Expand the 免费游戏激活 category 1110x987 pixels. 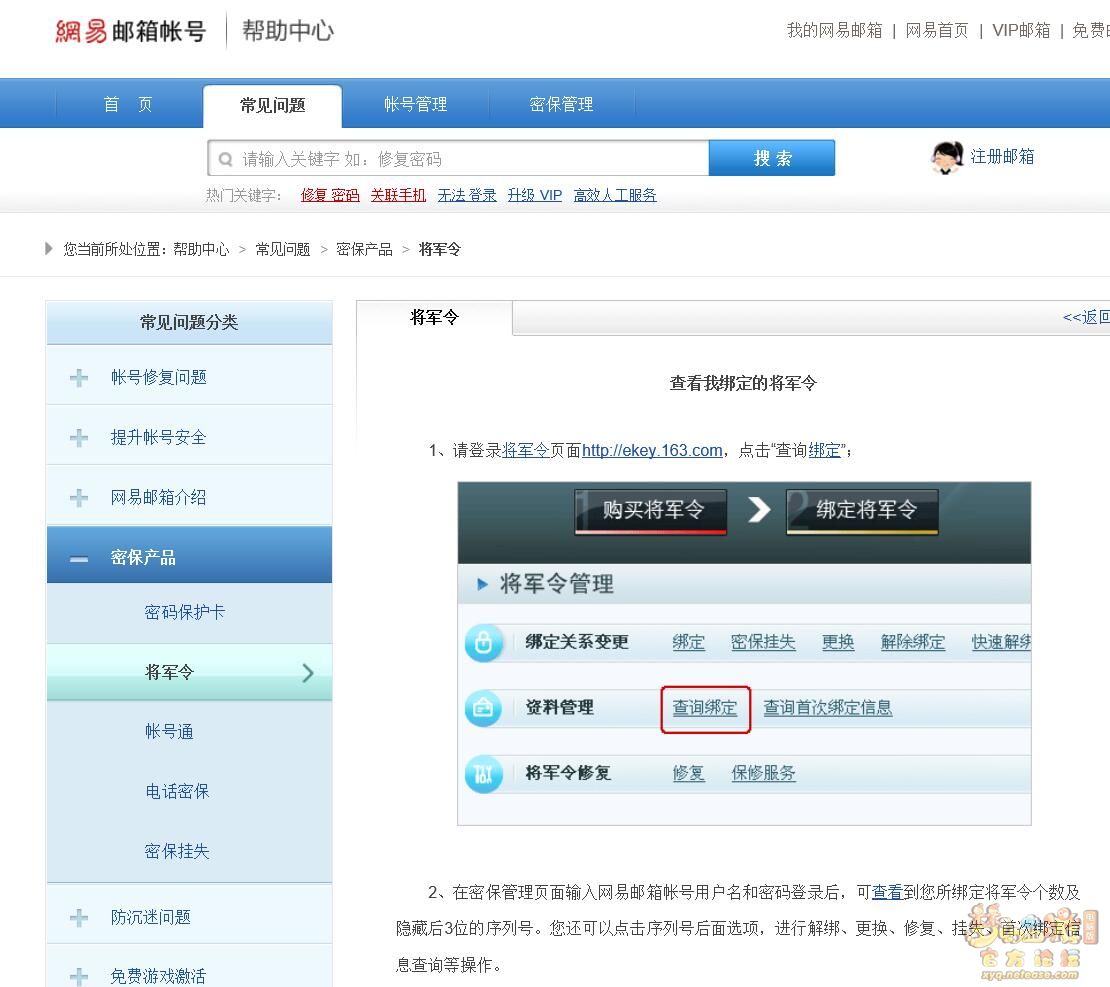tap(79, 976)
